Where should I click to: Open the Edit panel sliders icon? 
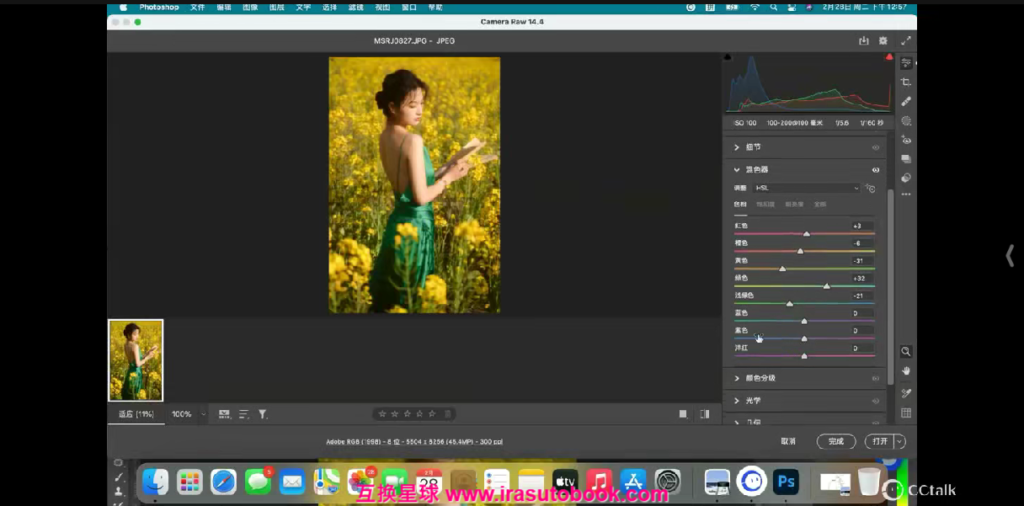click(x=906, y=63)
